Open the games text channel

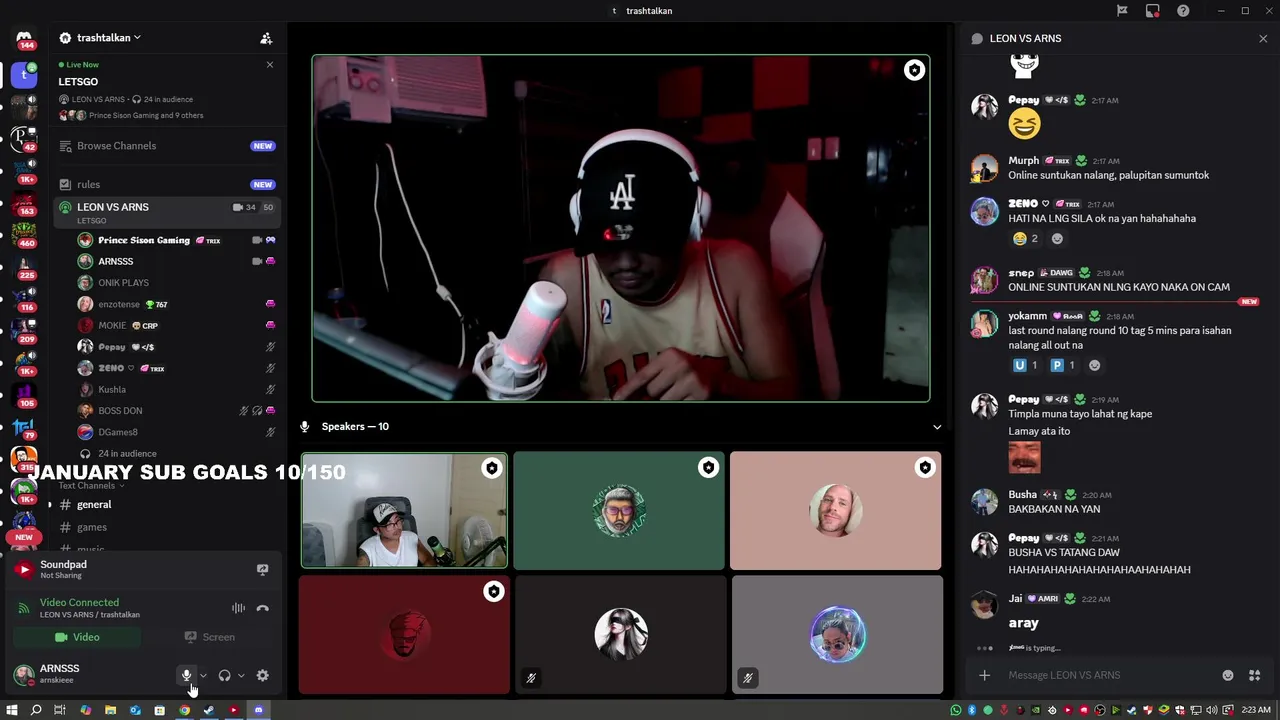click(165, 527)
